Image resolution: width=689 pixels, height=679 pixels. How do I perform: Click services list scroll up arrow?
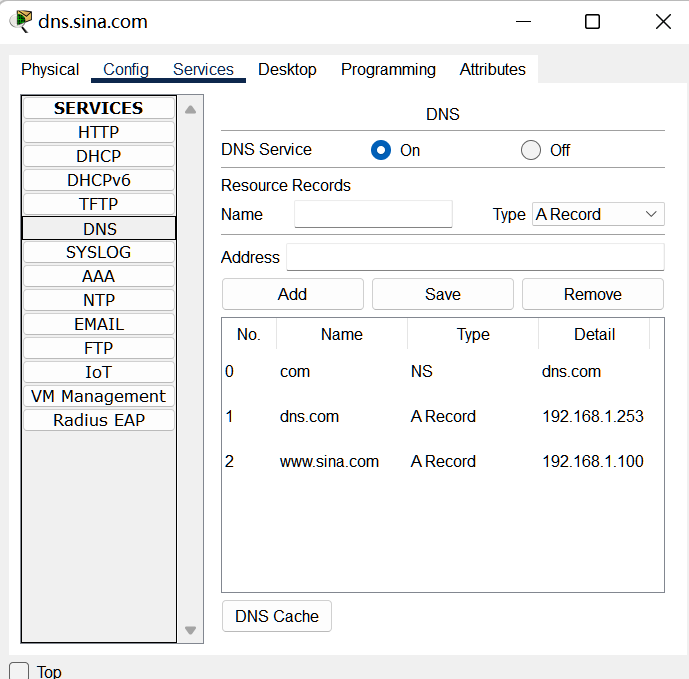click(190, 110)
